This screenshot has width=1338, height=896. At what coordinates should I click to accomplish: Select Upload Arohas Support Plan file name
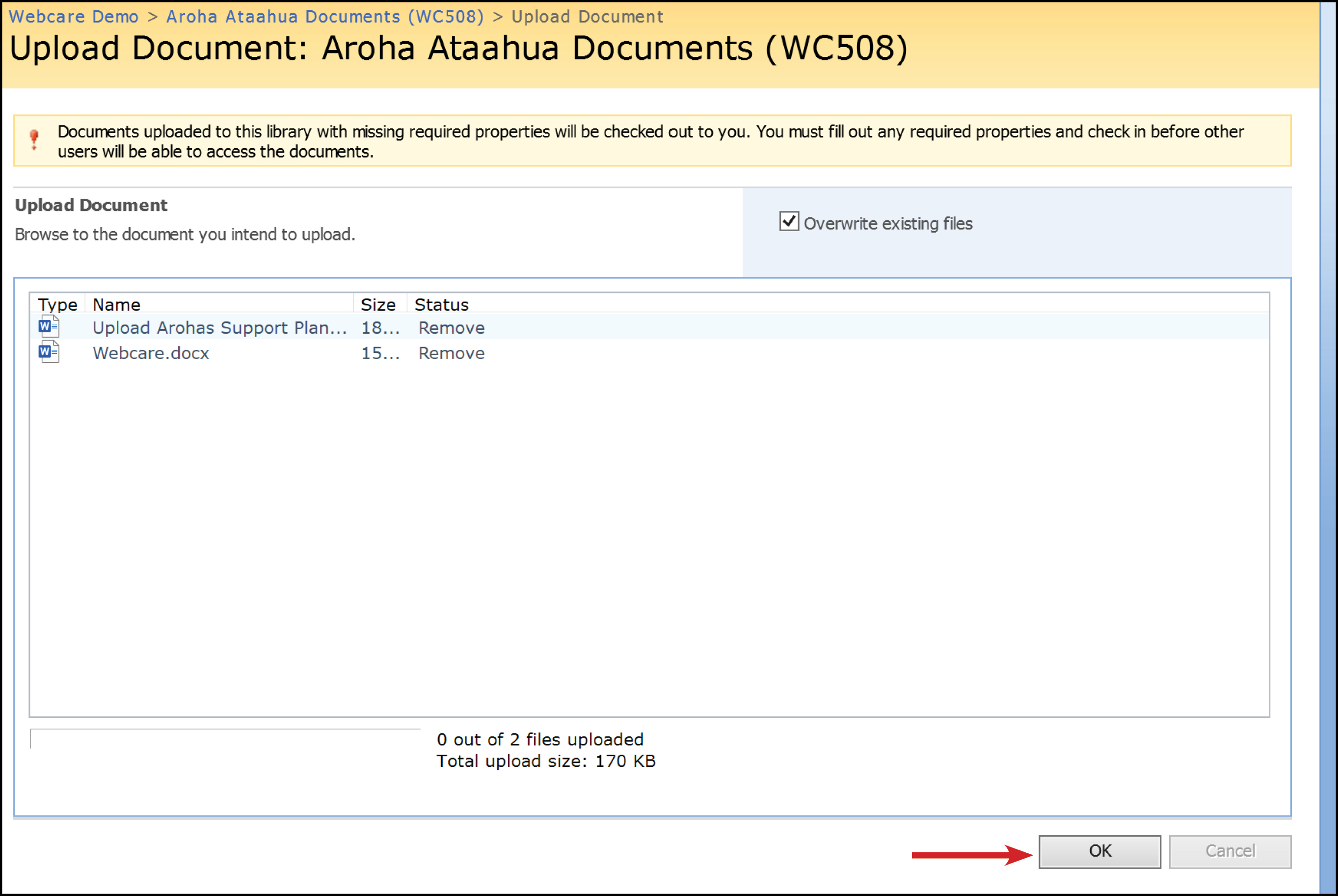coord(220,328)
